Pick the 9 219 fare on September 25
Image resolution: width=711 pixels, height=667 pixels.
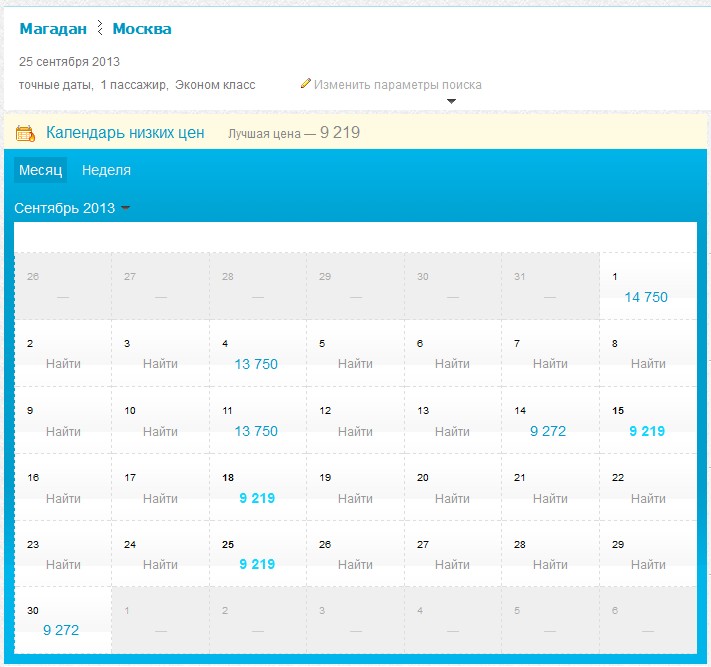(x=256, y=564)
